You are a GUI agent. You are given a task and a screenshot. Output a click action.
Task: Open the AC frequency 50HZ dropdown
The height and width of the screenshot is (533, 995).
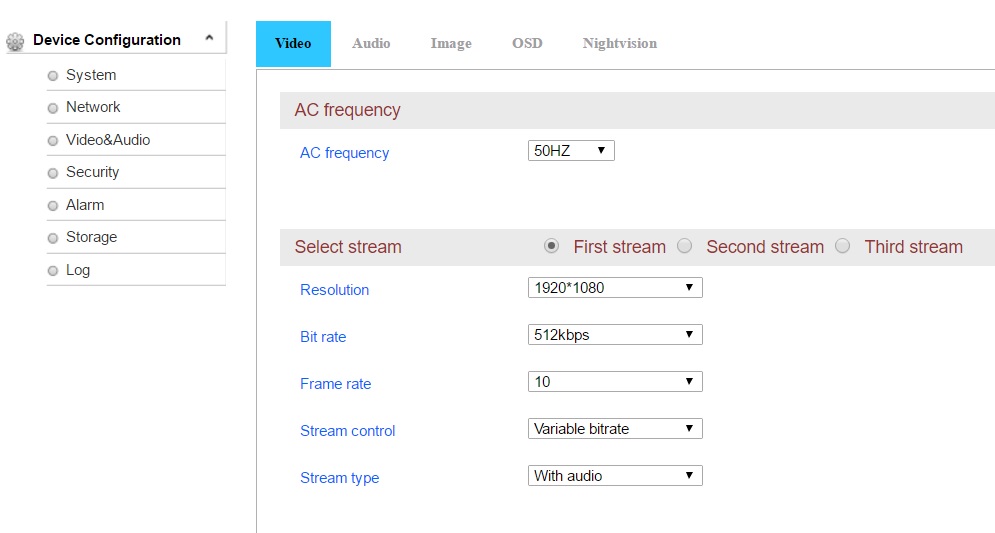tap(571, 151)
